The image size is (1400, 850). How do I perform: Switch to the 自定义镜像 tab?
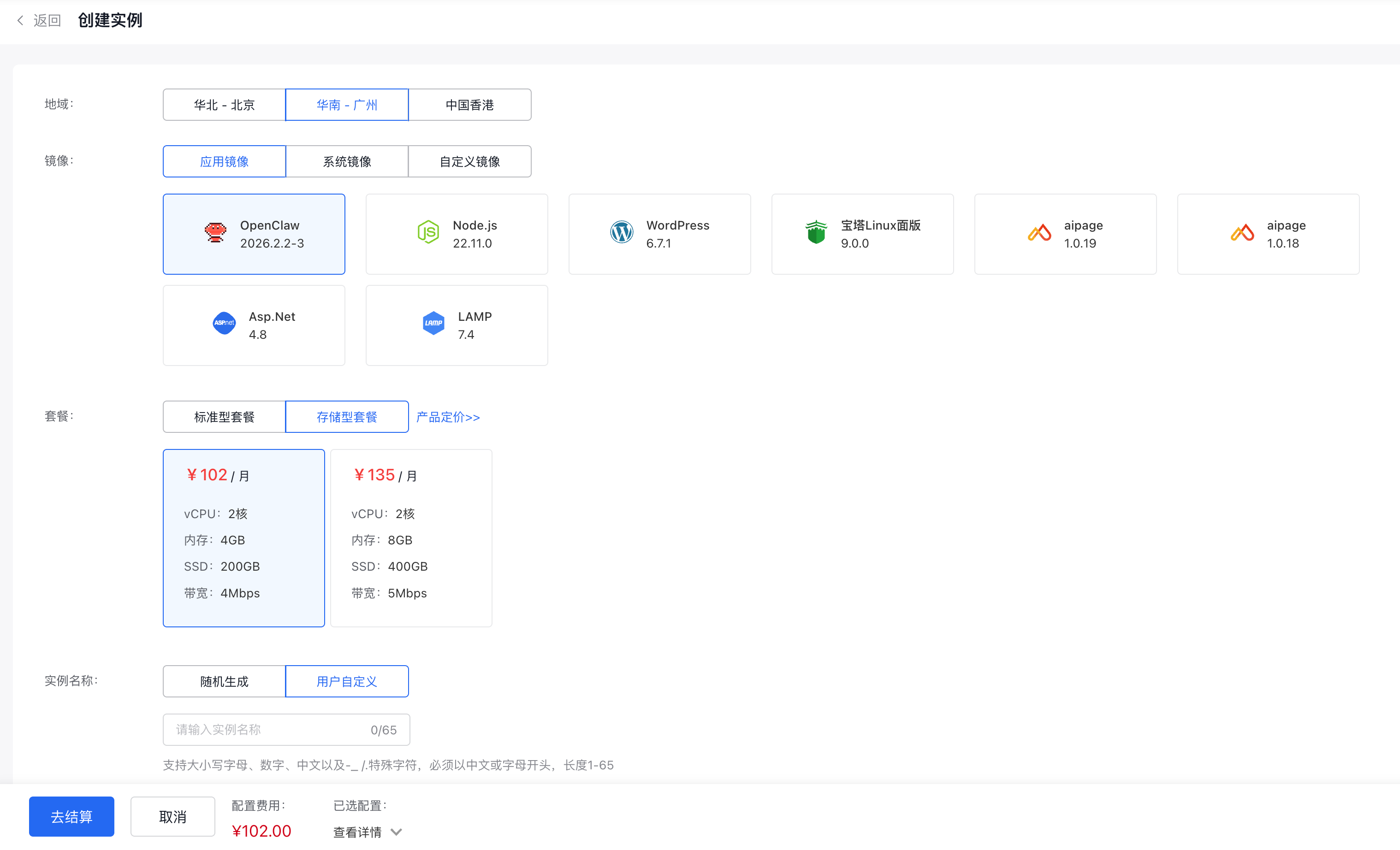469,162
